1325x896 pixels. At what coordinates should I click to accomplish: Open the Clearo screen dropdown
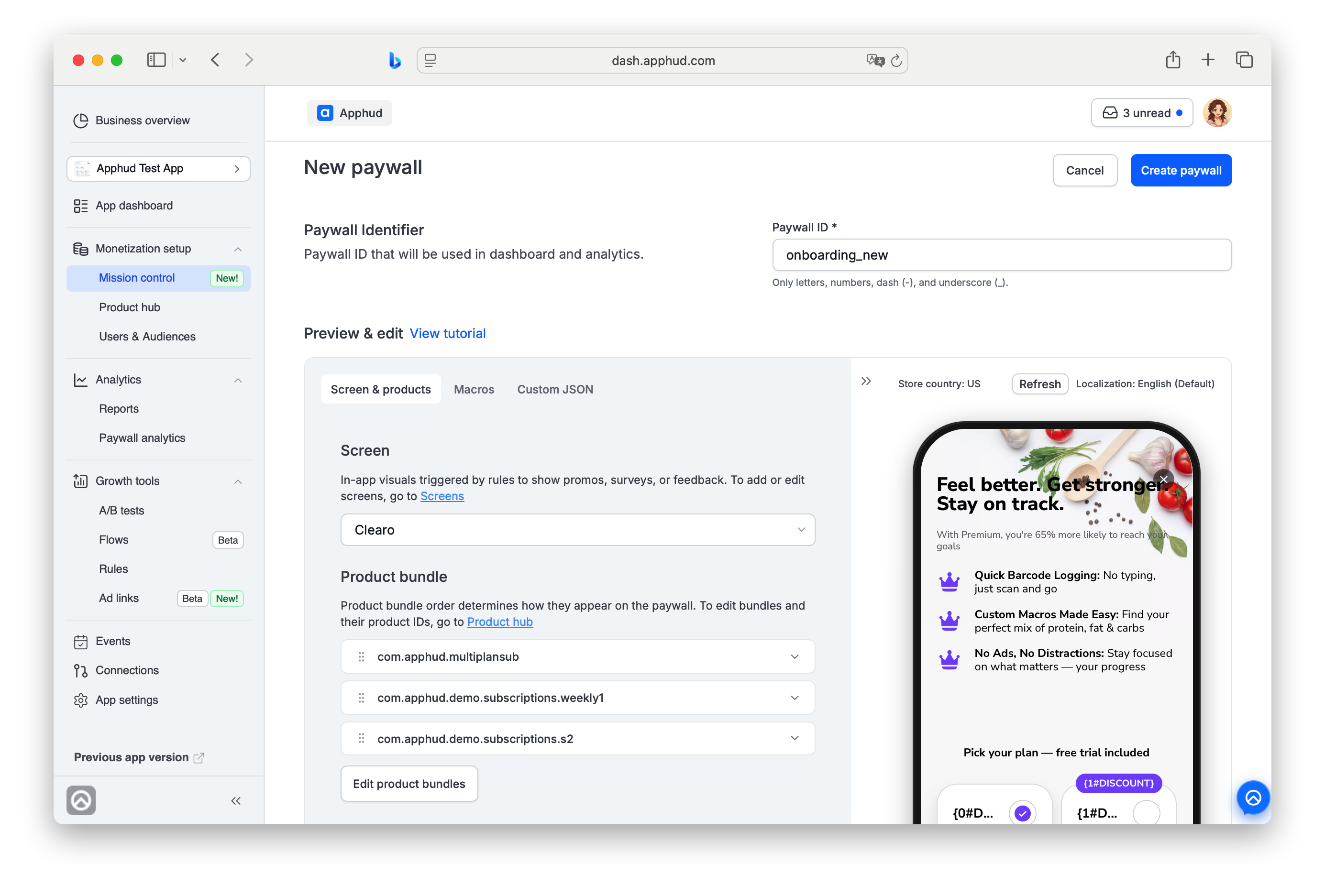pos(577,530)
